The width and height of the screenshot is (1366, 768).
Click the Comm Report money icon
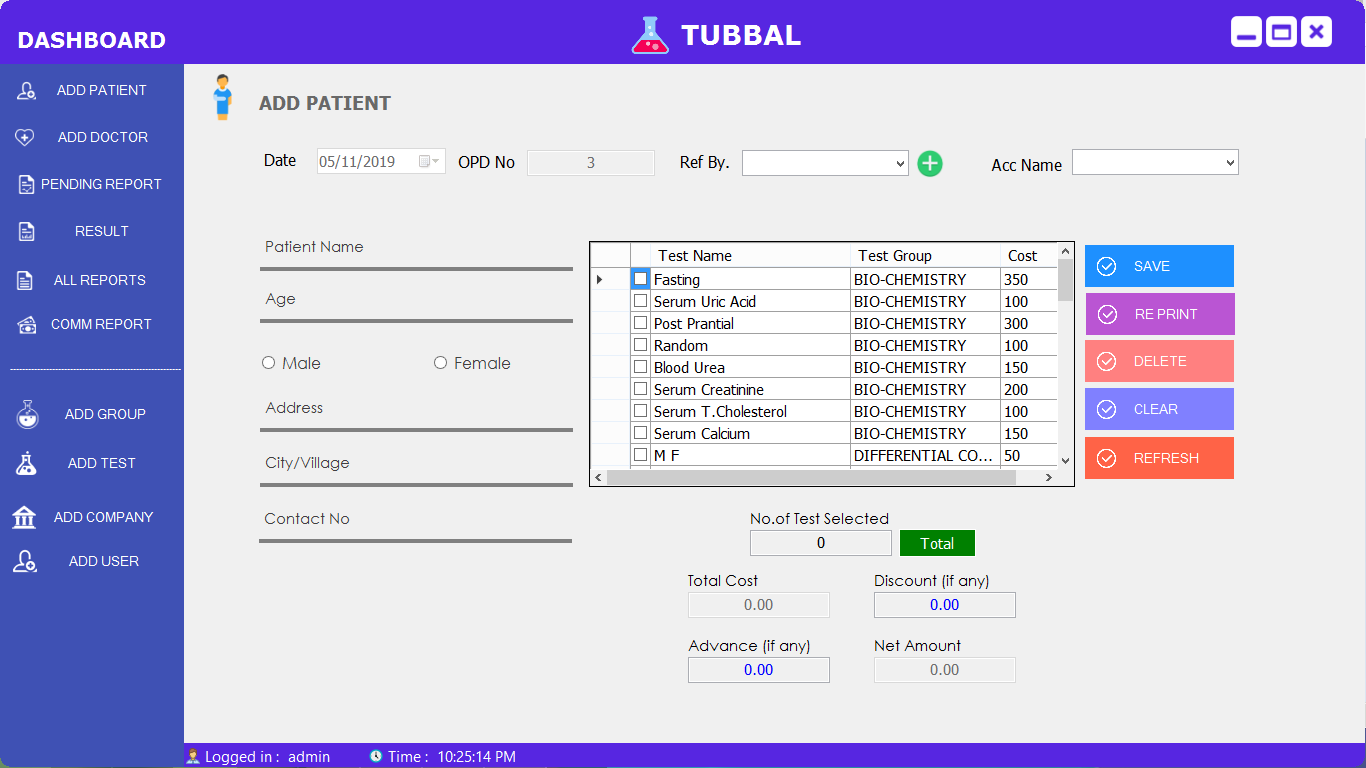coord(28,324)
